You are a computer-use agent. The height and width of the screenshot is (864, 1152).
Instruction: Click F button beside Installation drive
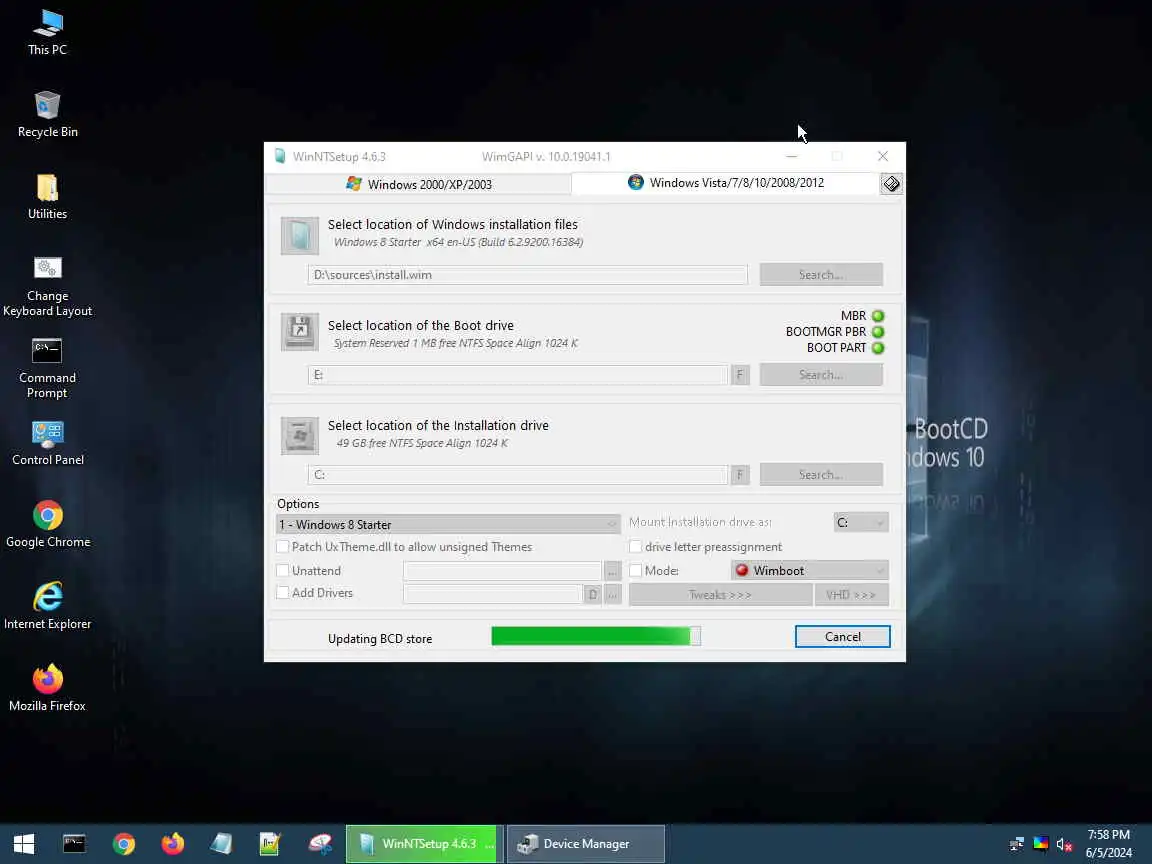coord(740,475)
